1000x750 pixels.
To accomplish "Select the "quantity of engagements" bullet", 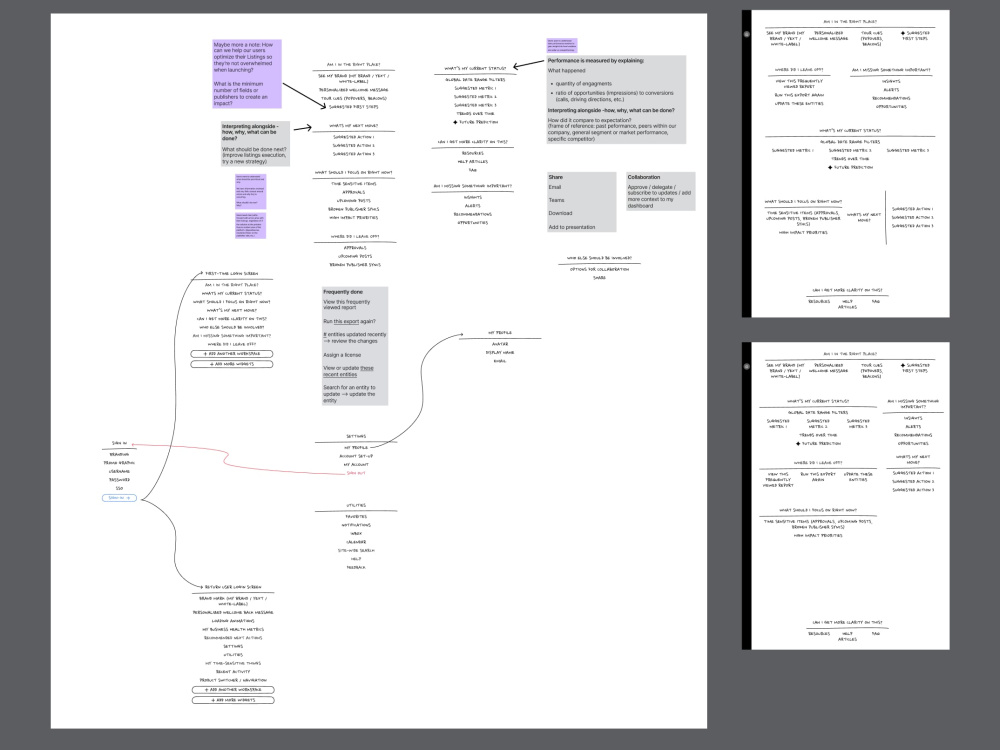I will point(583,84).
